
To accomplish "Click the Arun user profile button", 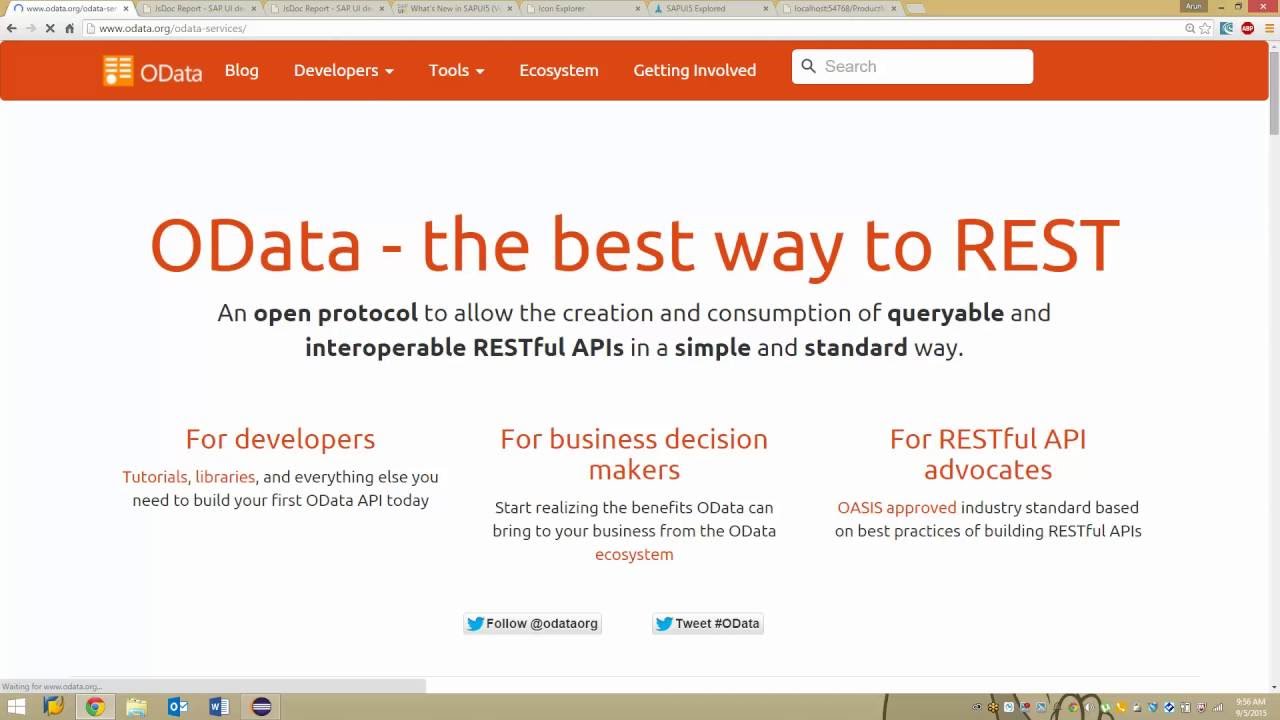I will coord(1193,6).
